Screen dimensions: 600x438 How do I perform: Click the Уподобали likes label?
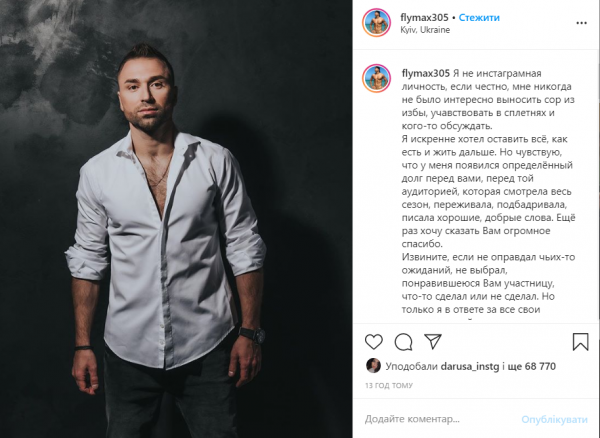(x=411, y=366)
